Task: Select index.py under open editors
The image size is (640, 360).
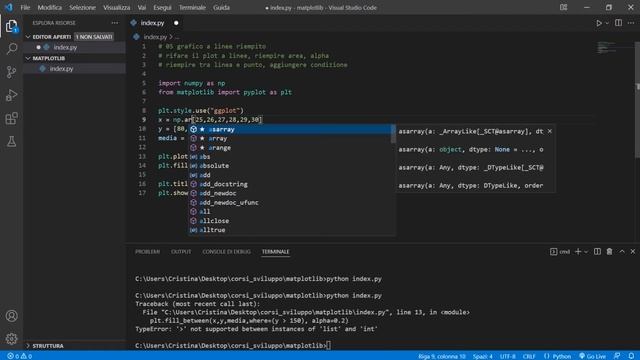Action: click(74, 47)
